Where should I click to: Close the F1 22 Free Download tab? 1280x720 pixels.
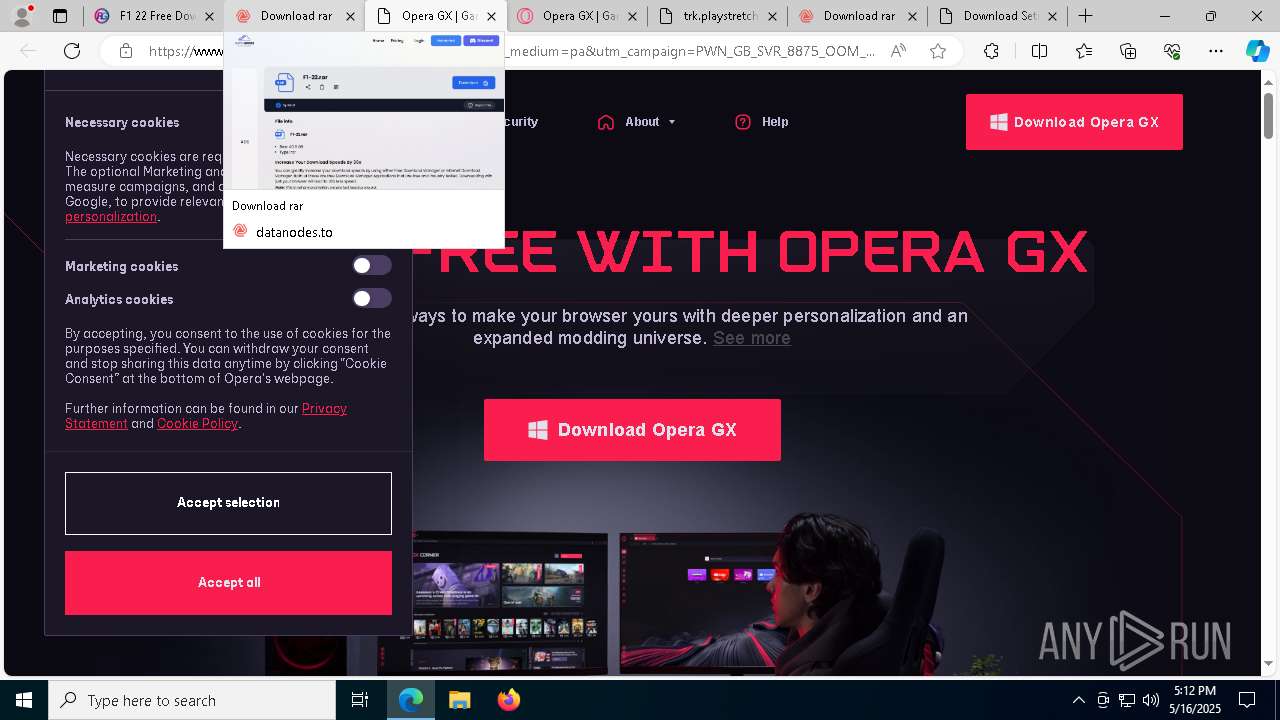(x=208, y=16)
